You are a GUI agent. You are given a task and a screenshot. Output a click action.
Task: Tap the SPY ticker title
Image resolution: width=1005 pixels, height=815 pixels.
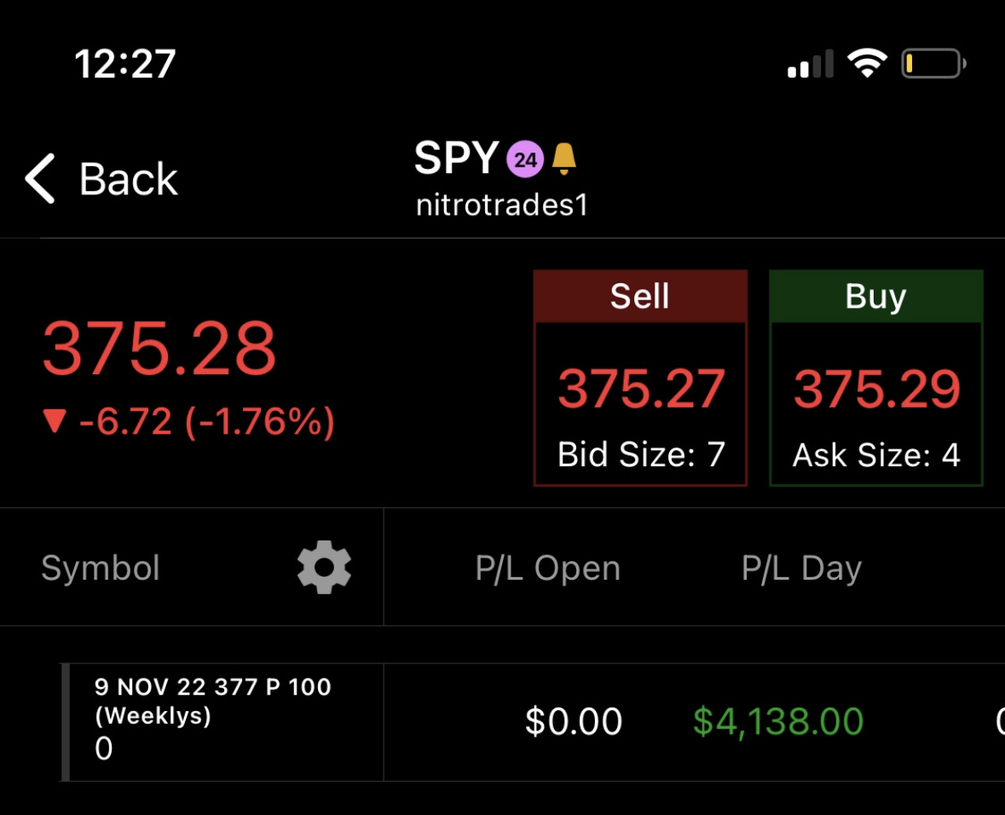point(456,159)
